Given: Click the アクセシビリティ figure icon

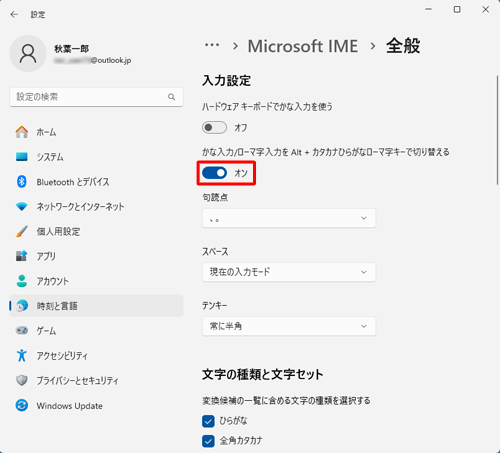Looking at the screenshot, I should tap(22, 355).
